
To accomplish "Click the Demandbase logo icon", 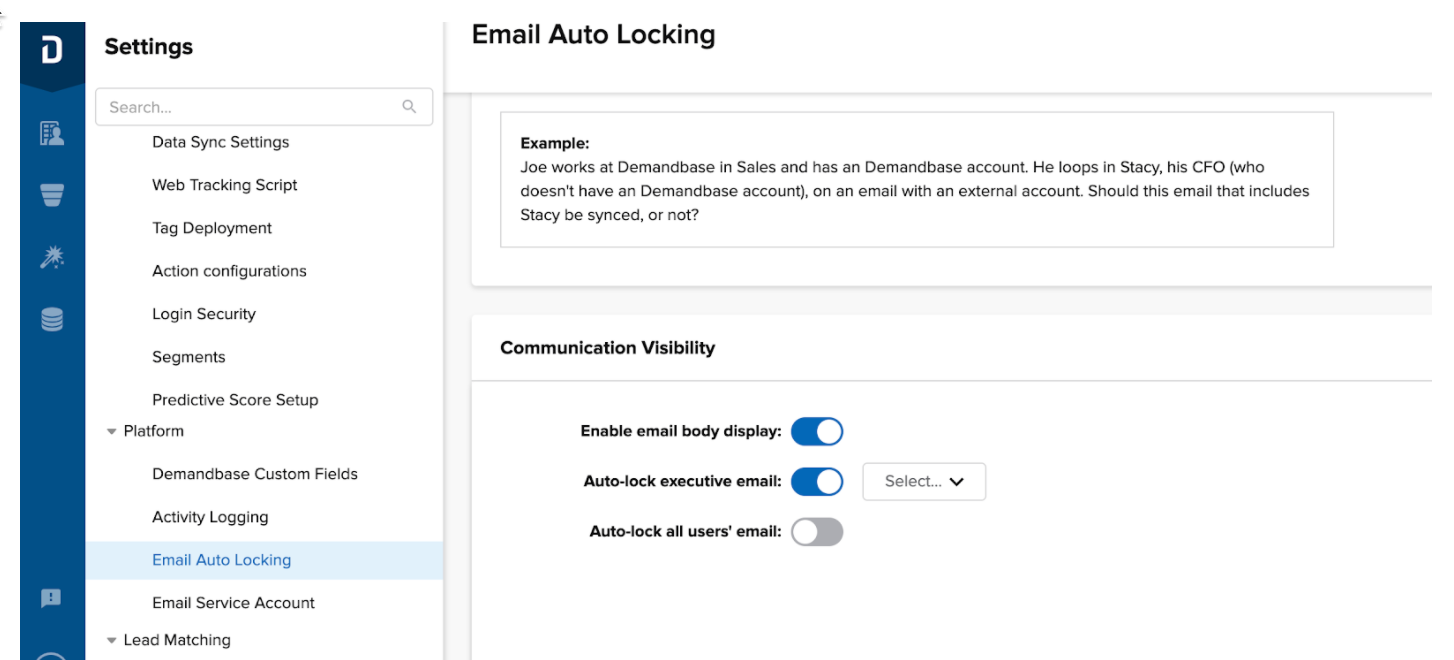I will pyautogui.click(x=52, y=52).
